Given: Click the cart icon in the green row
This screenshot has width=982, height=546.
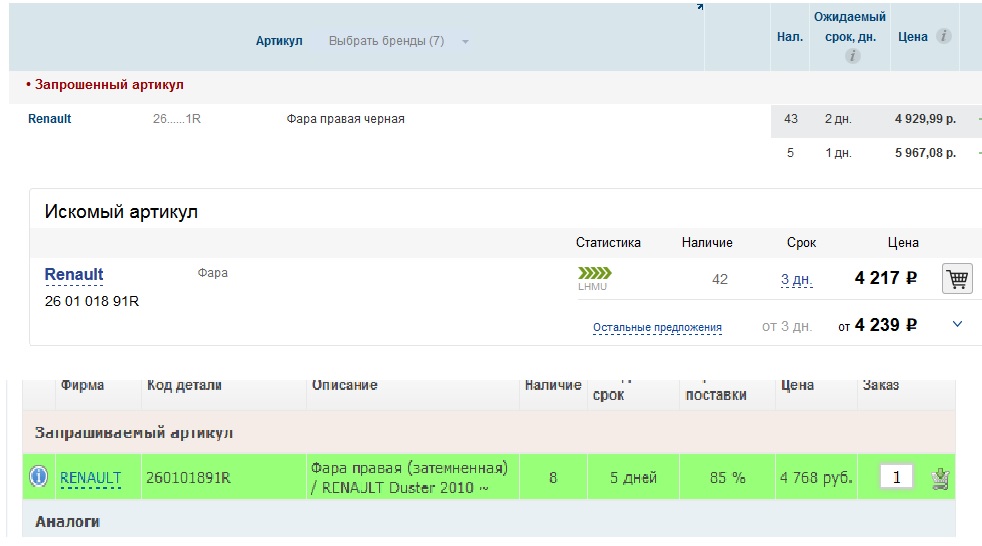Looking at the screenshot, I should (939, 478).
